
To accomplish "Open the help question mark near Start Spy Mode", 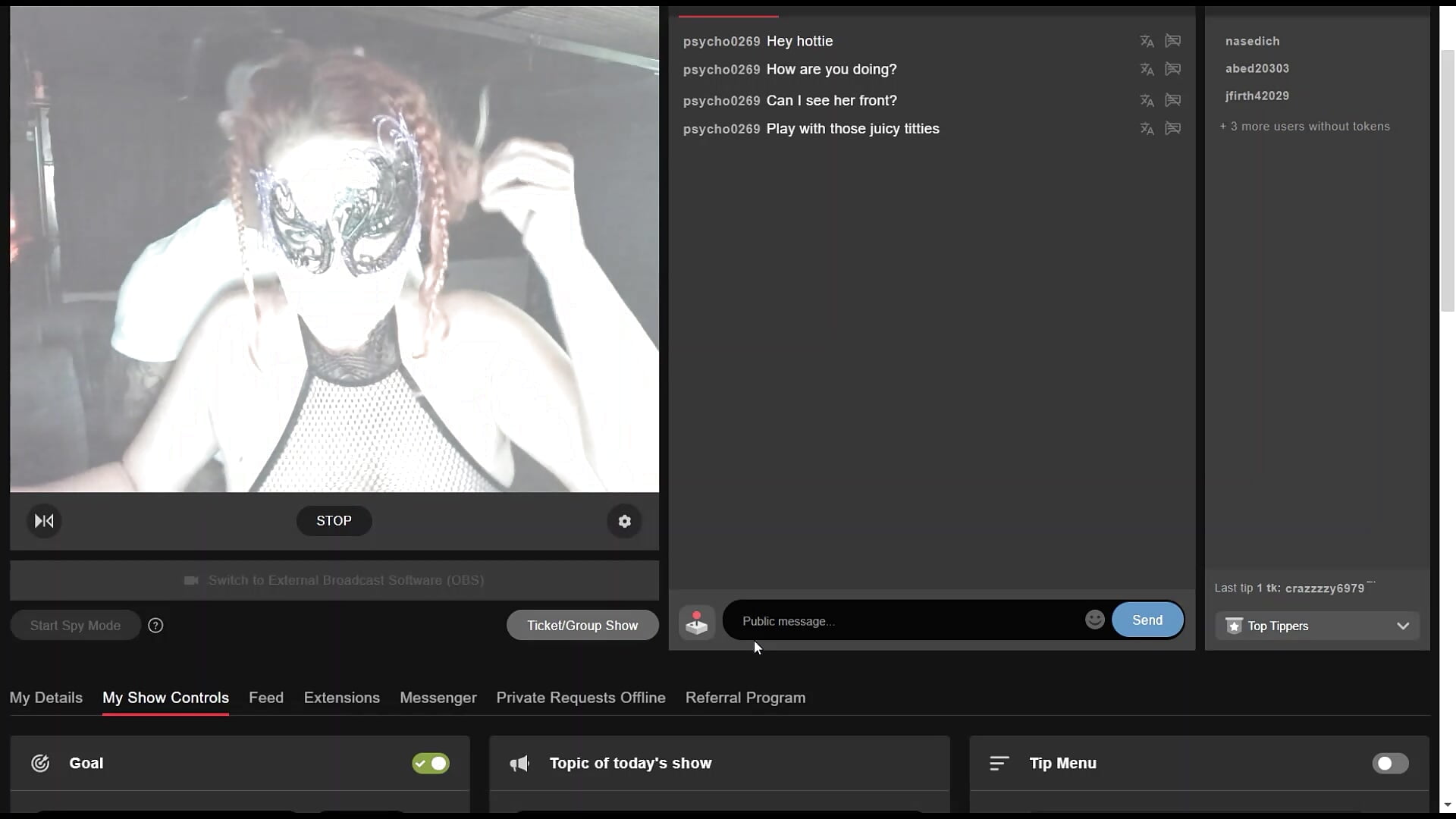I will point(155,625).
